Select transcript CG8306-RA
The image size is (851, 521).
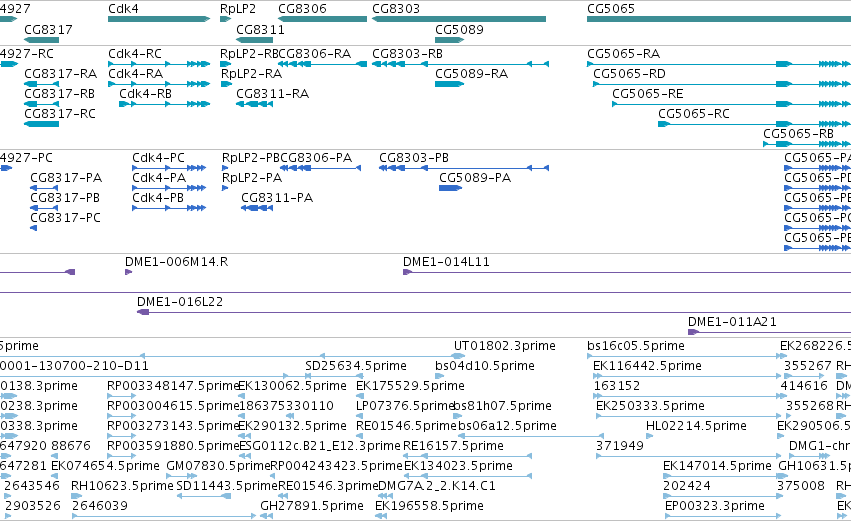click(322, 64)
